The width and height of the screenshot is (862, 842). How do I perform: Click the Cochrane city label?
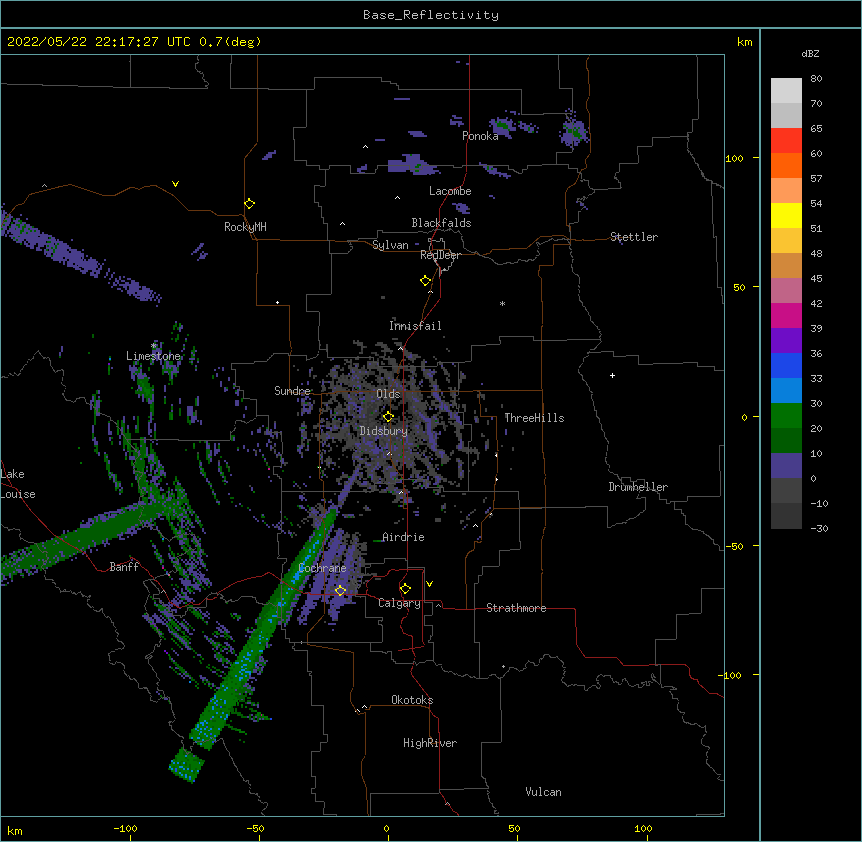point(322,568)
